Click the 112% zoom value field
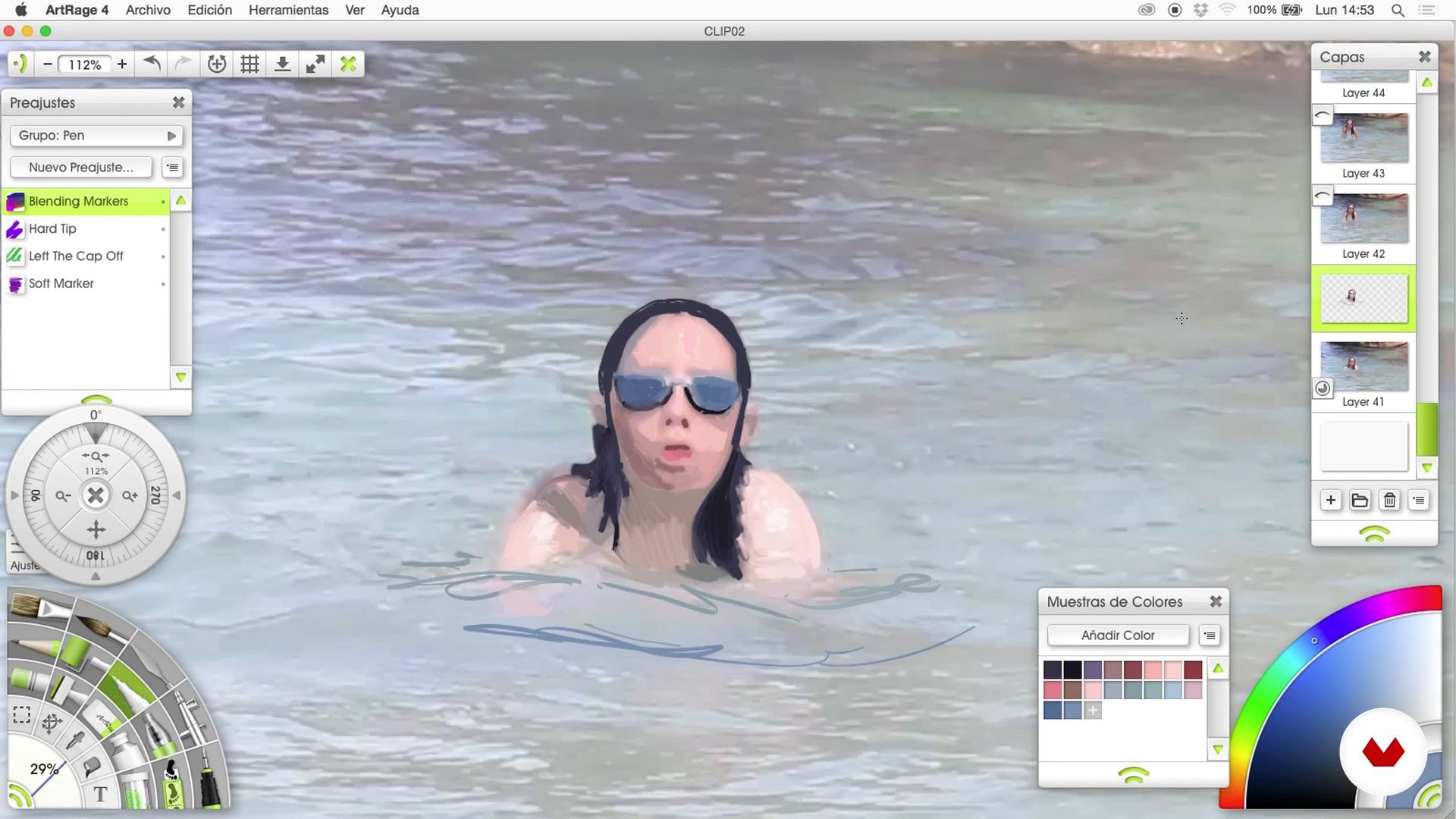 click(x=85, y=64)
